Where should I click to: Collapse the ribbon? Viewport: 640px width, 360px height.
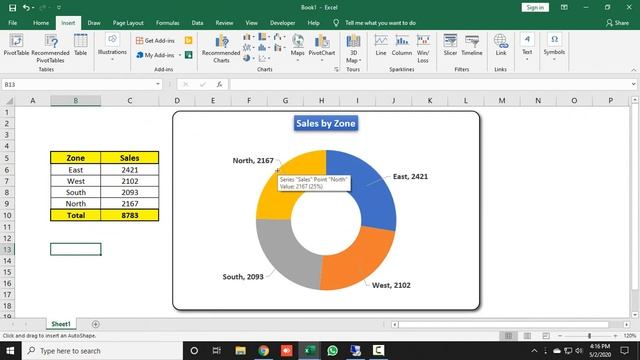pyautogui.click(x=633, y=70)
